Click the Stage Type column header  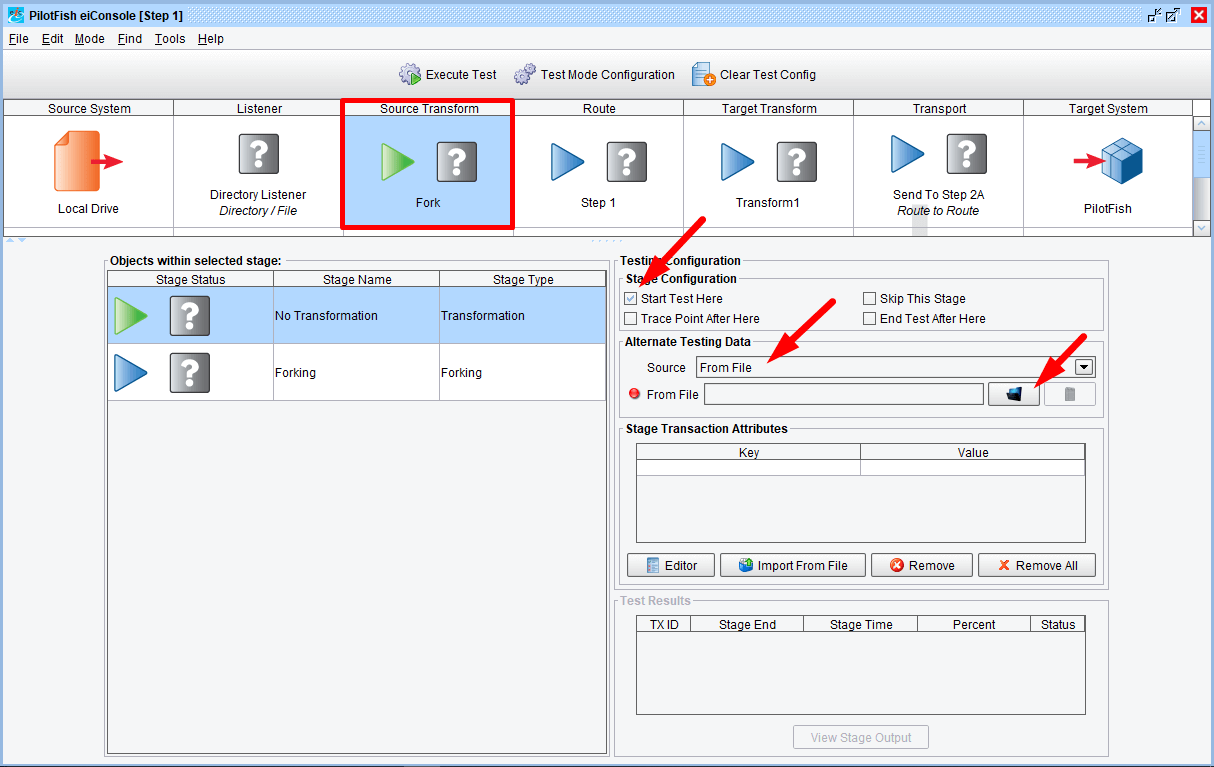[523, 279]
